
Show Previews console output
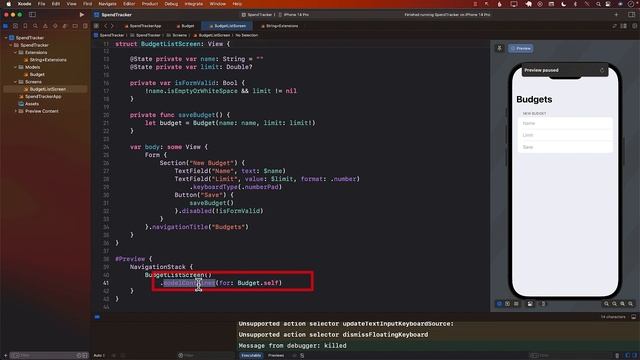(x=276, y=356)
